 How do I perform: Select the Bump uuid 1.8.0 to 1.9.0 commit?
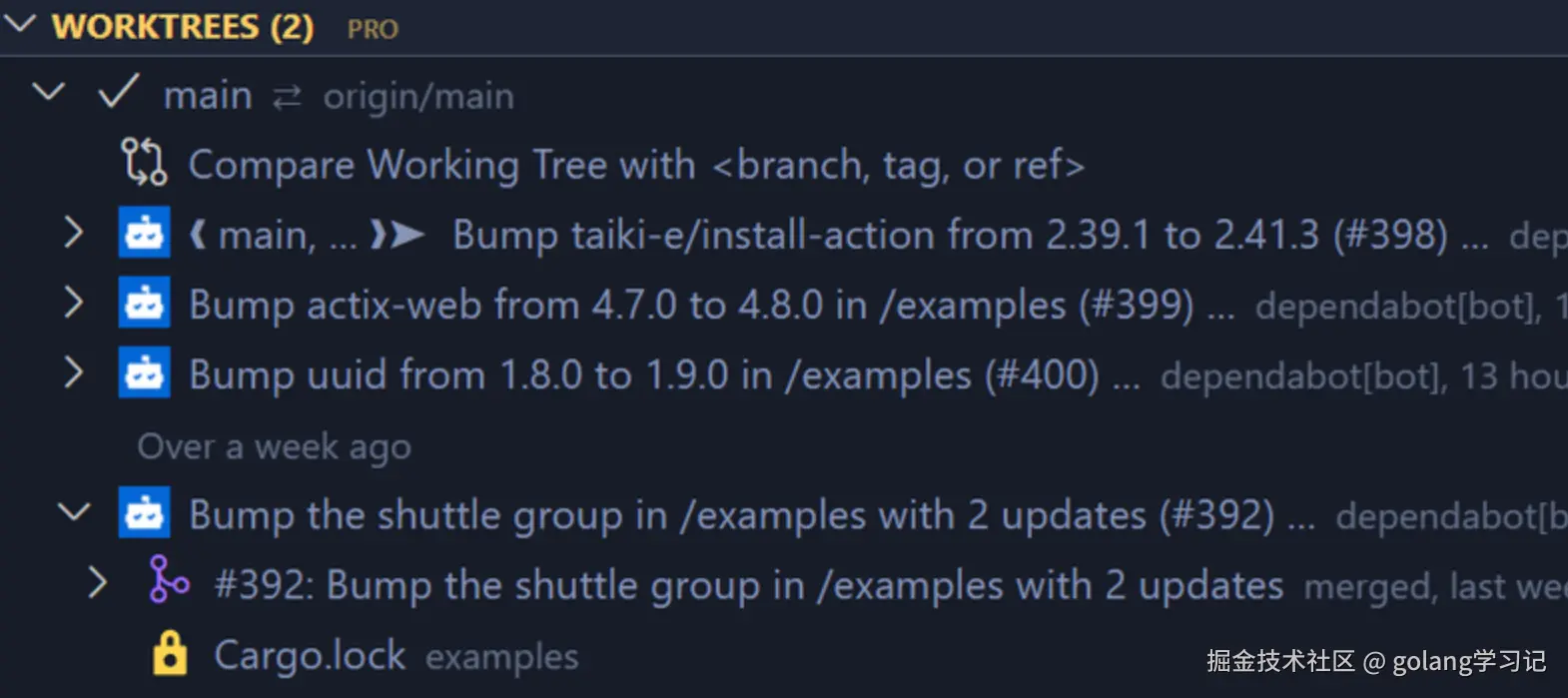pos(643,375)
